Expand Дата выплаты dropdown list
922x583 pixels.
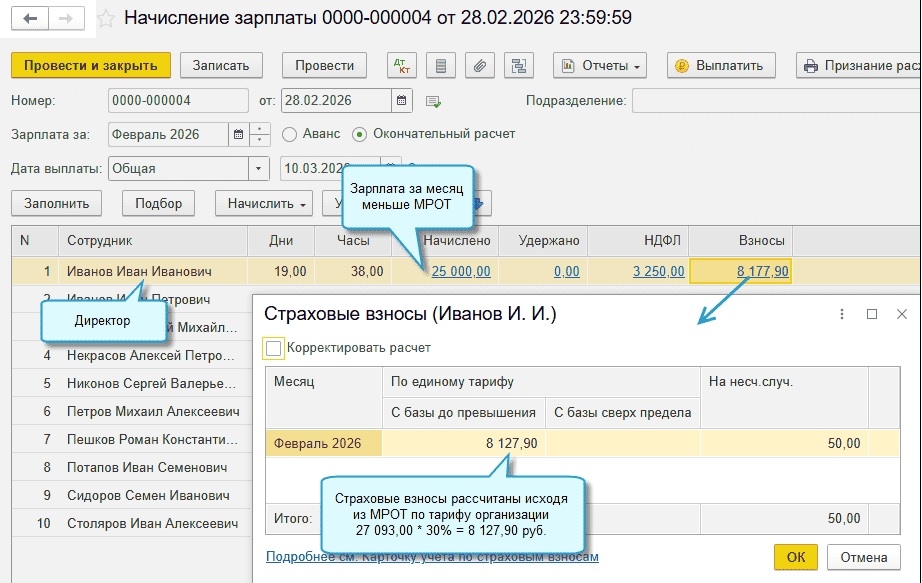click(x=259, y=168)
